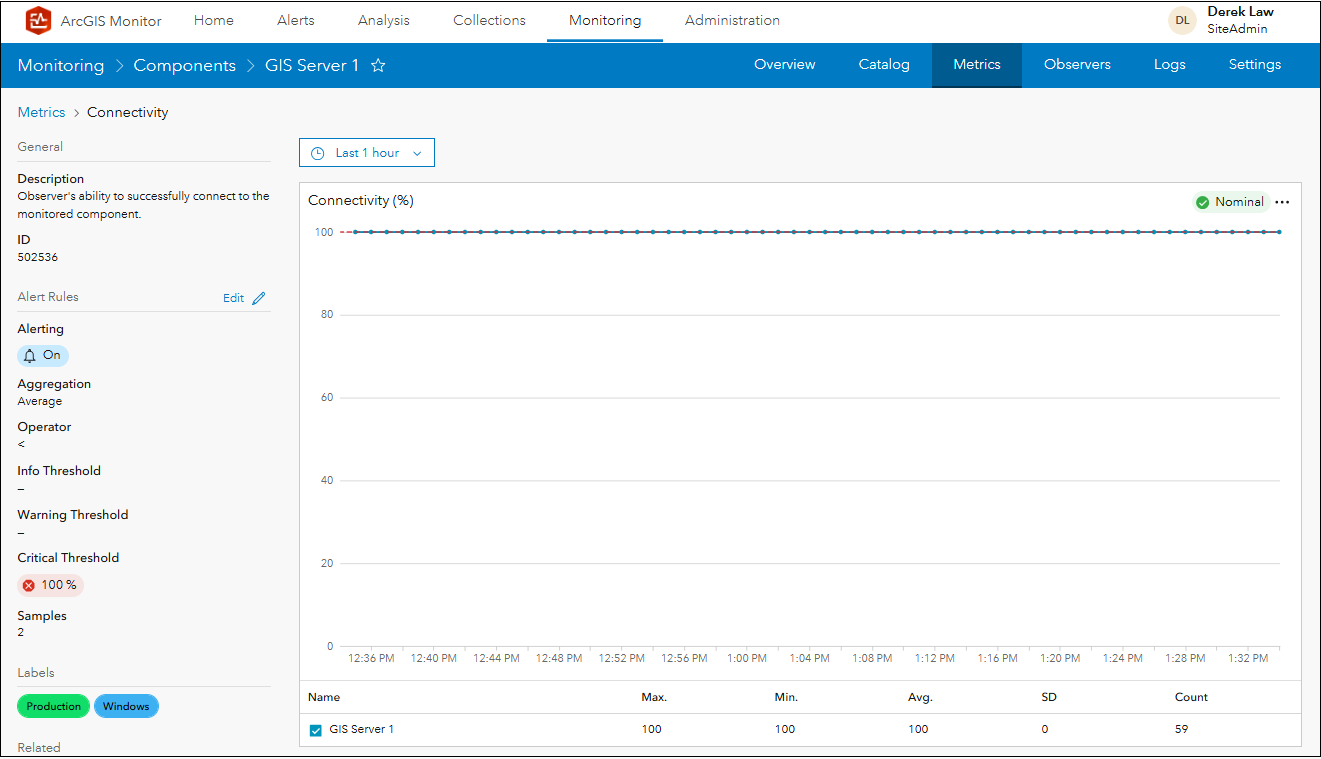Image resolution: width=1321 pixels, height=759 pixels.
Task: Click the Edit alert rules link
Action: pyautogui.click(x=233, y=298)
